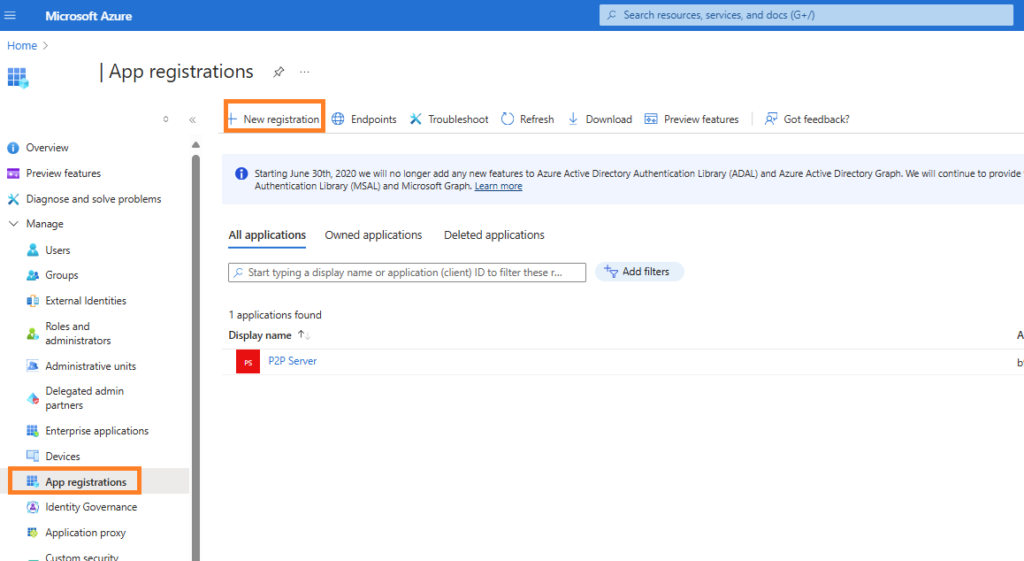The image size is (1024, 561).
Task: Click the Microsoft Azure title
Action: coord(88,16)
